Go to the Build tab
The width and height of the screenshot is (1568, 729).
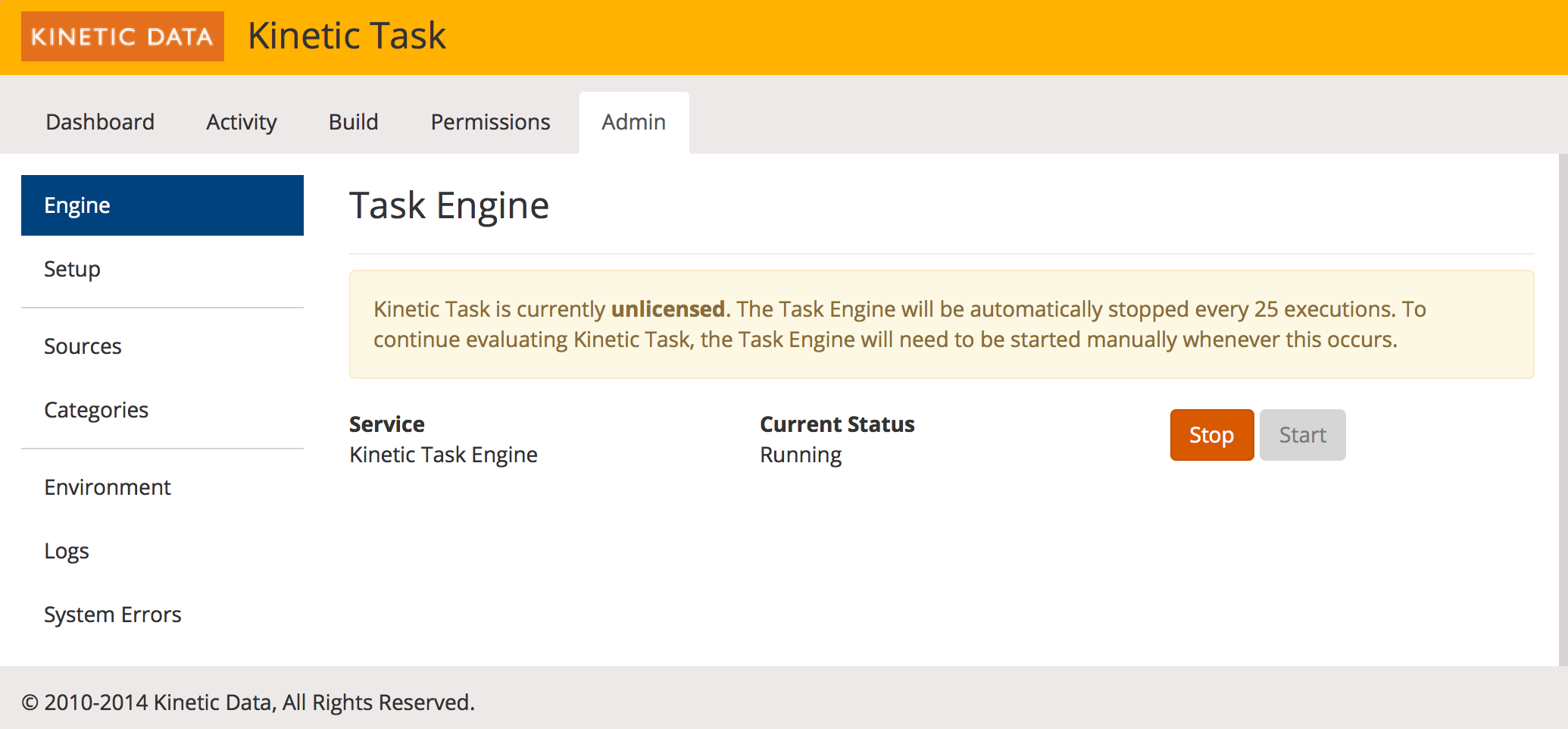pos(353,122)
